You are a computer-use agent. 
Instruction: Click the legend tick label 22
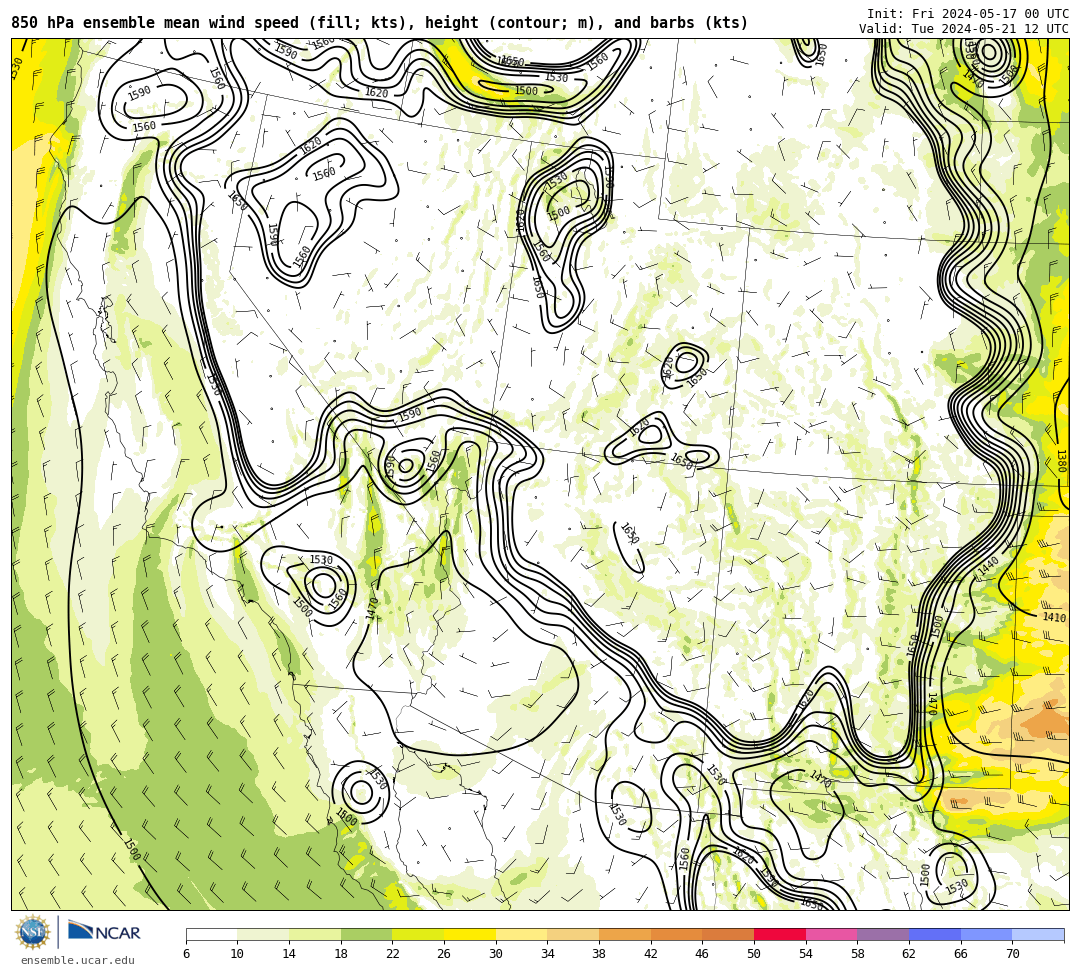pyautogui.click(x=393, y=954)
